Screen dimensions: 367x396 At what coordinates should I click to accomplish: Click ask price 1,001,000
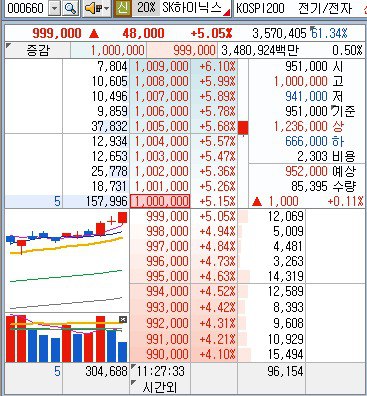click(x=161, y=186)
